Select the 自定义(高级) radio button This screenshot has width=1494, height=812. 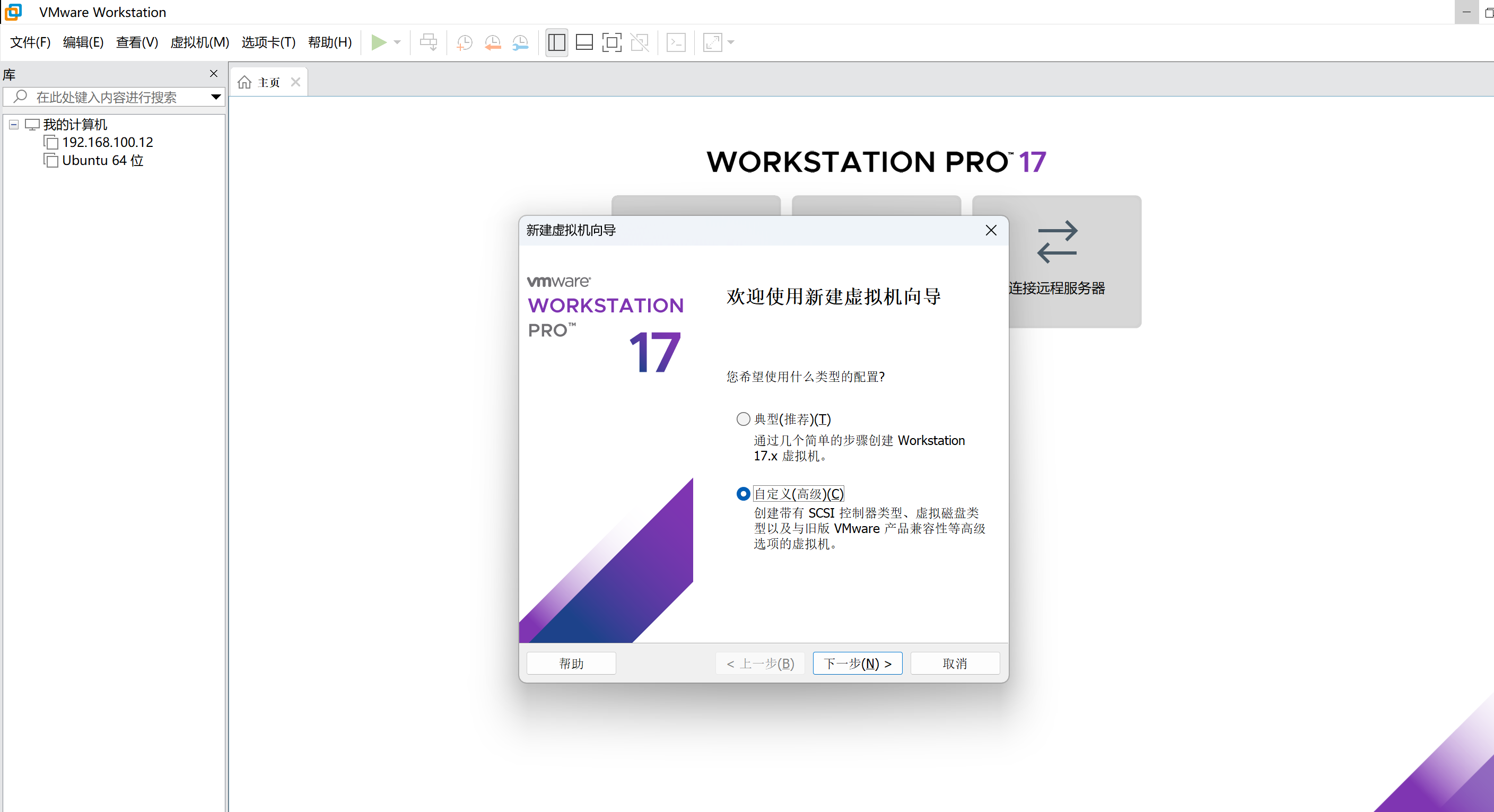[743, 494]
